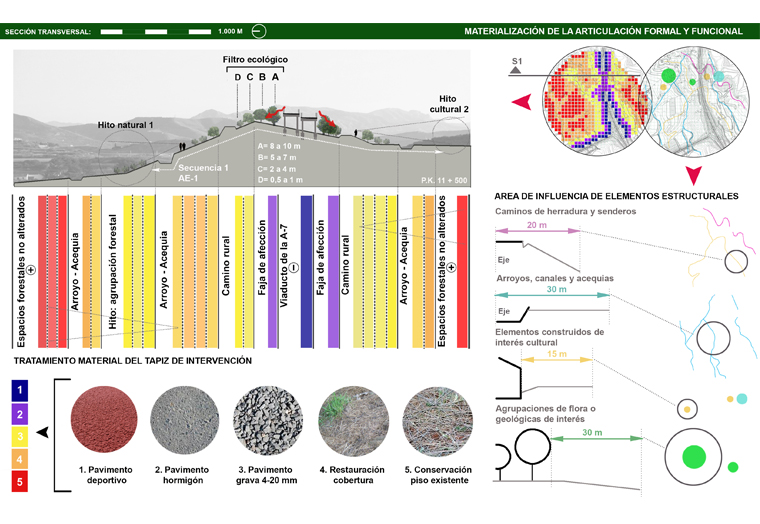Click the small yellow dot inside circle
The width and height of the screenshot is (760, 524).
click(x=686, y=410)
